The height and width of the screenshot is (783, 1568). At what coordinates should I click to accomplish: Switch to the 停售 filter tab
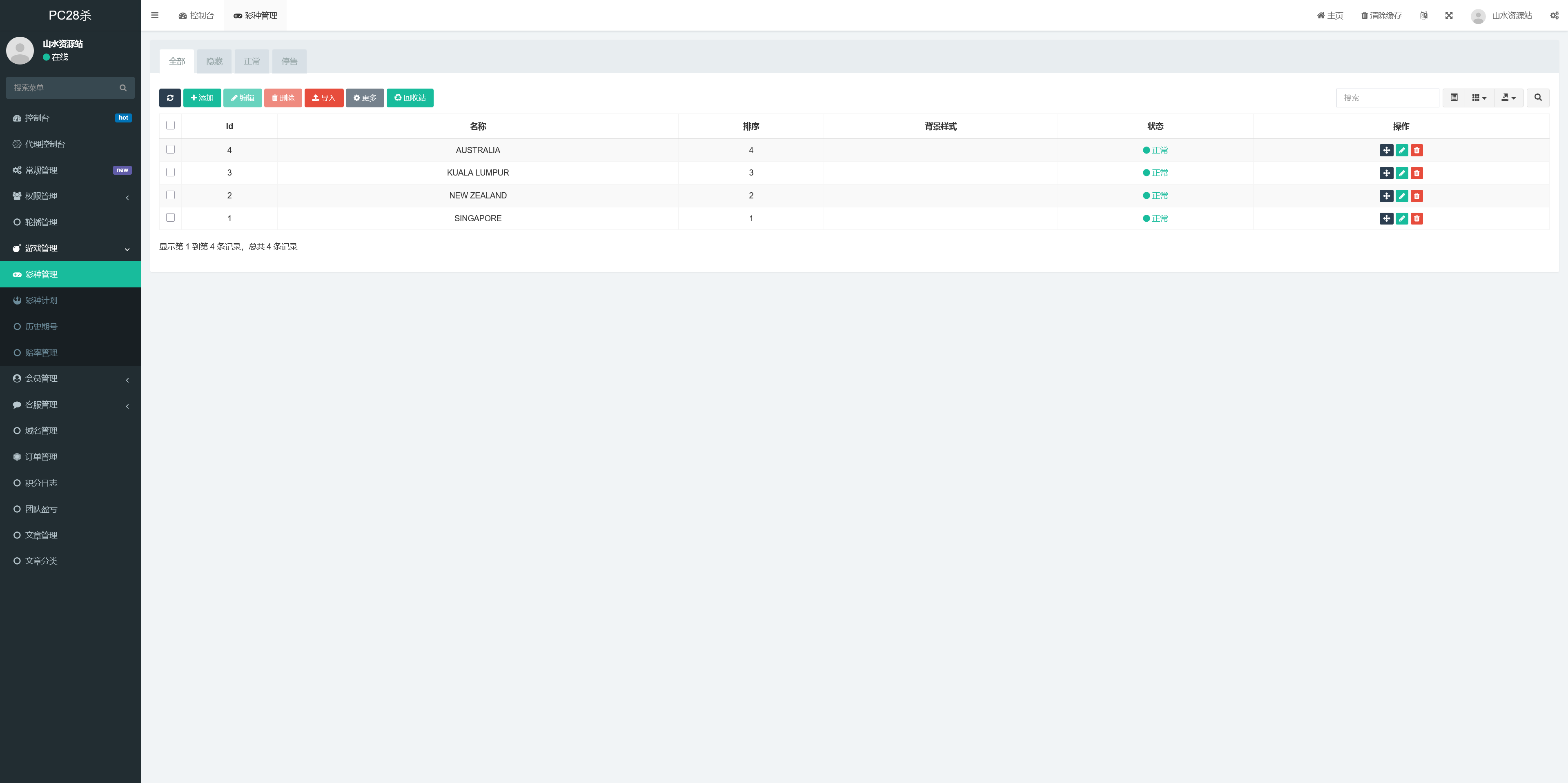(289, 62)
